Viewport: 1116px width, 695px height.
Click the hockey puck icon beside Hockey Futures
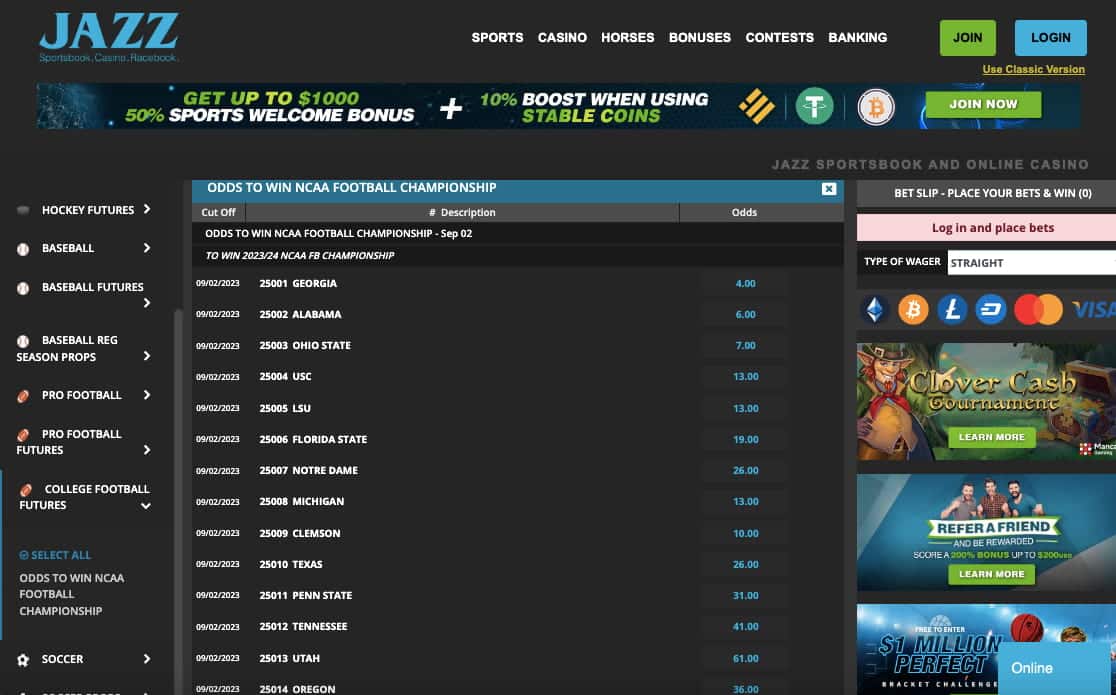click(x=23, y=210)
